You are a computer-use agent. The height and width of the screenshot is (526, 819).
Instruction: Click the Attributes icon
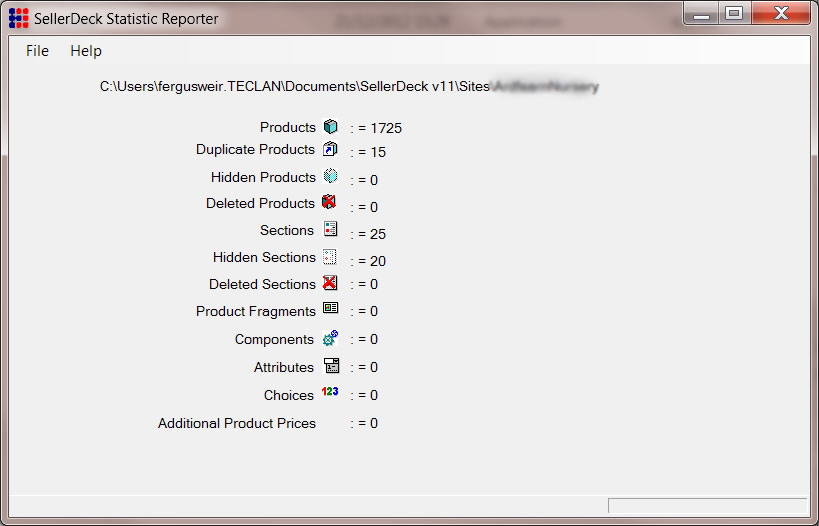pyautogui.click(x=330, y=366)
